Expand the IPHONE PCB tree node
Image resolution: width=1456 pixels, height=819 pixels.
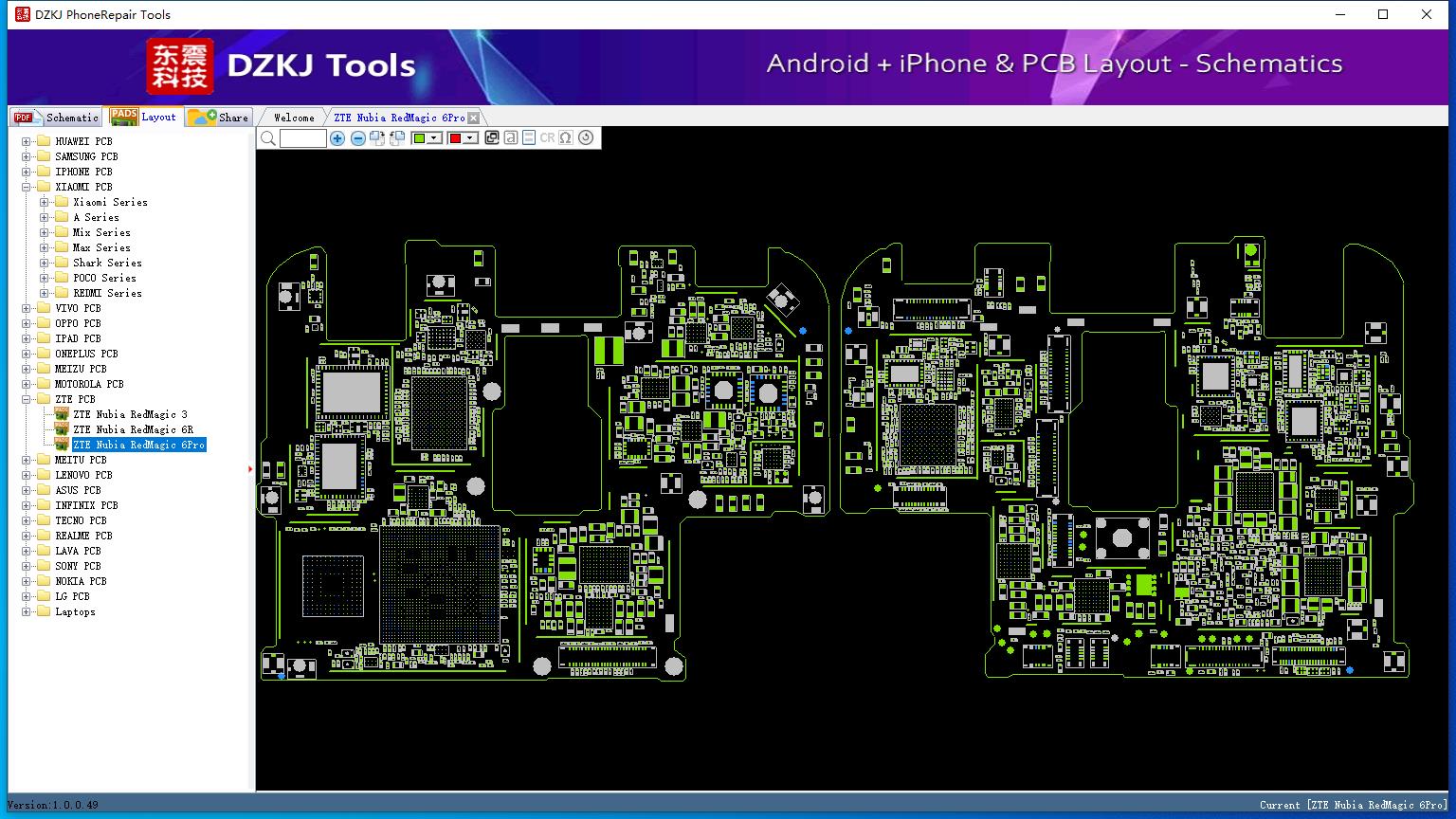[26, 172]
